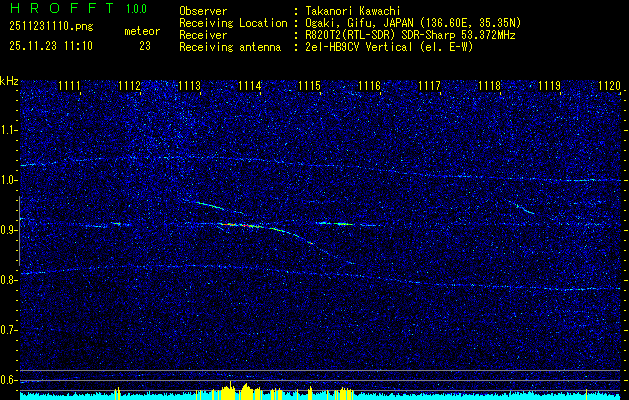This screenshot has width=629, height=400.
Task: Click the 1117 time marker
Action: point(429,85)
